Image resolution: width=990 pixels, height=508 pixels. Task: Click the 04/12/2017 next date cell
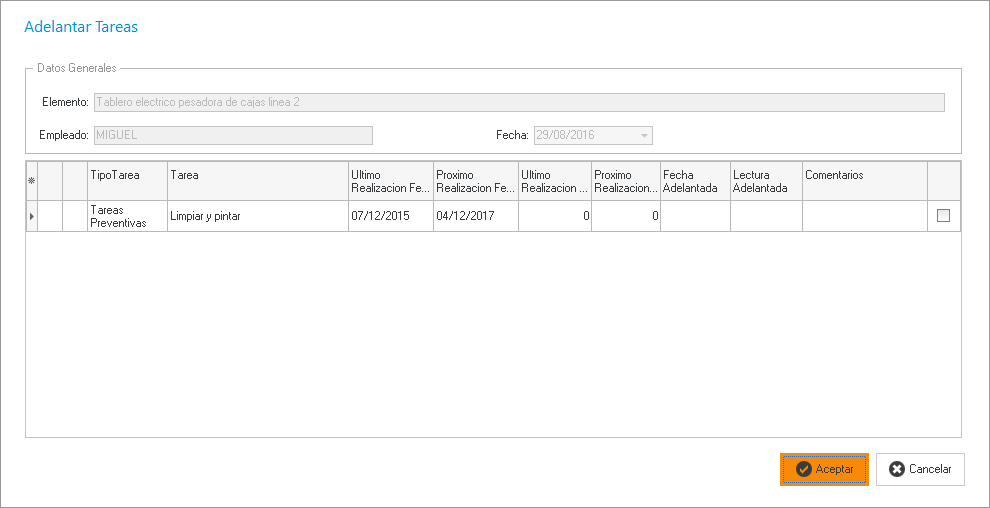coord(475,216)
